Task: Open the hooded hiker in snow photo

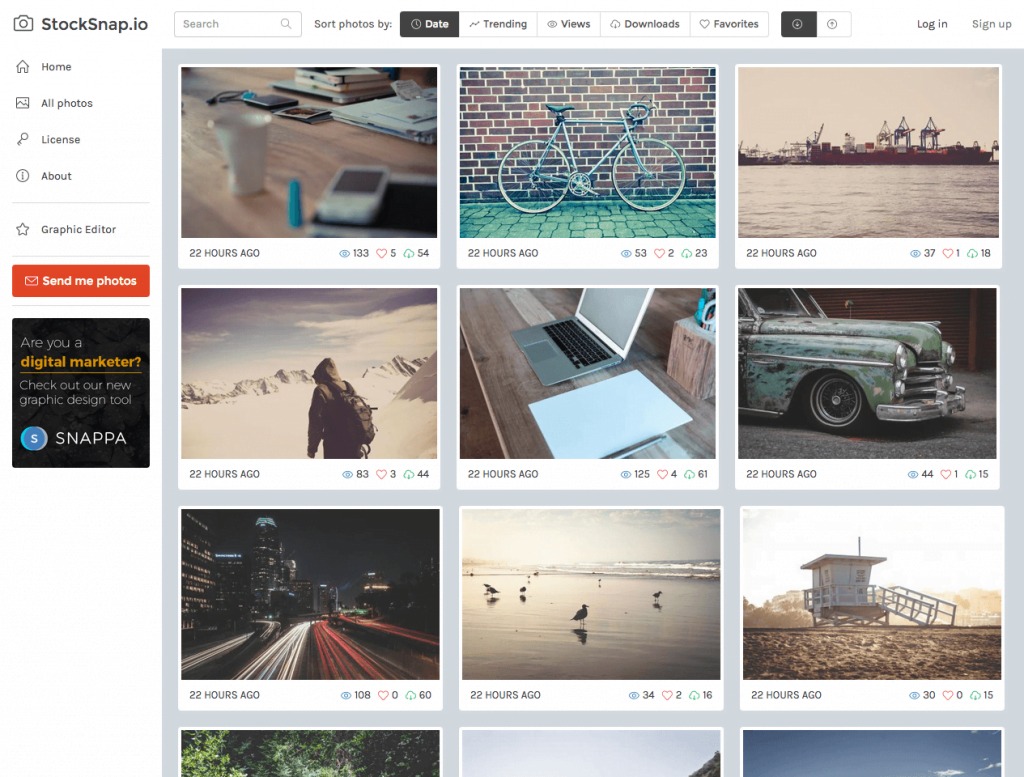Action: pyautogui.click(x=309, y=373)
